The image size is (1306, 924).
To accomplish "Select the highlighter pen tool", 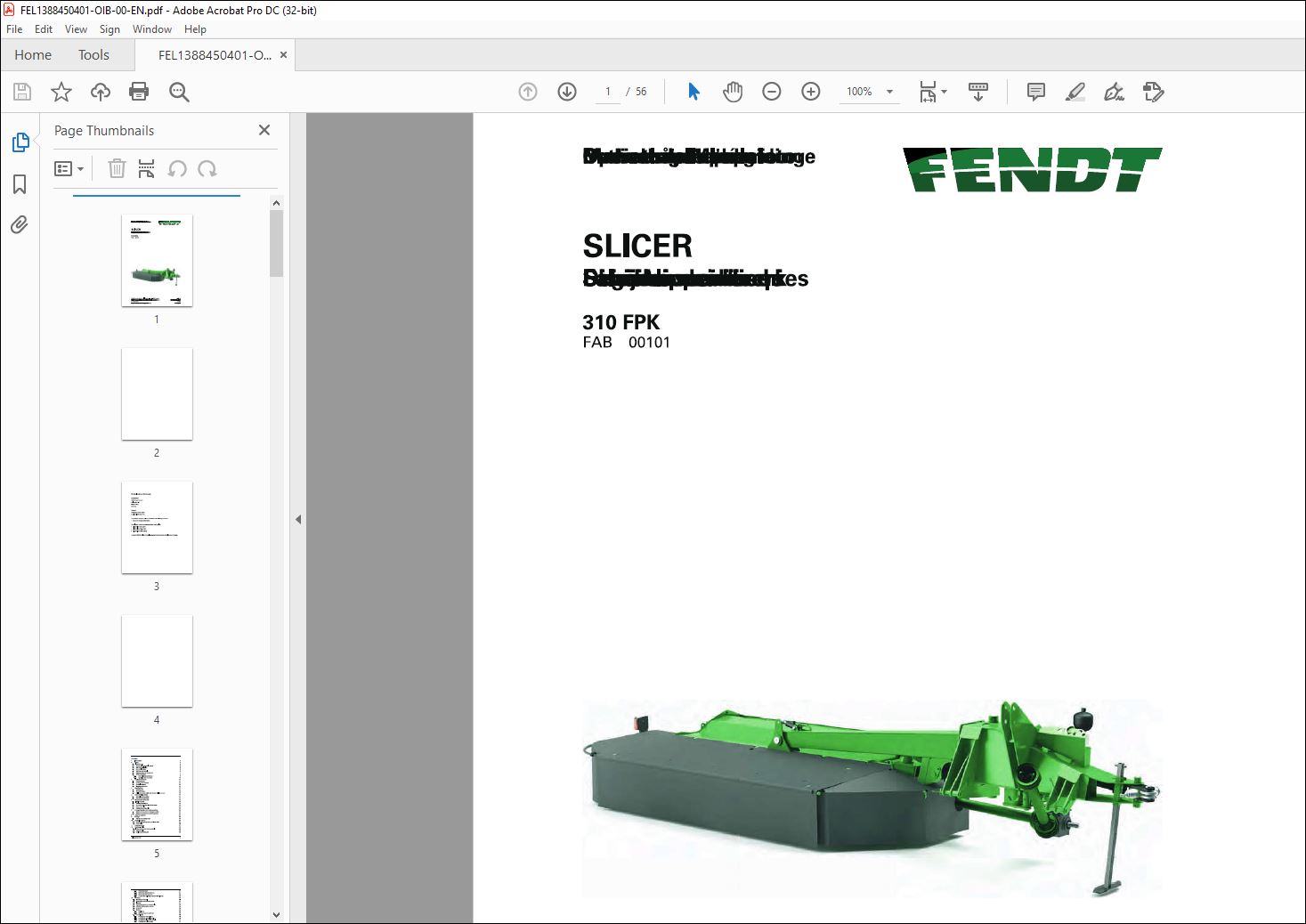I will pyautogui.click(x=1075, y=92).
